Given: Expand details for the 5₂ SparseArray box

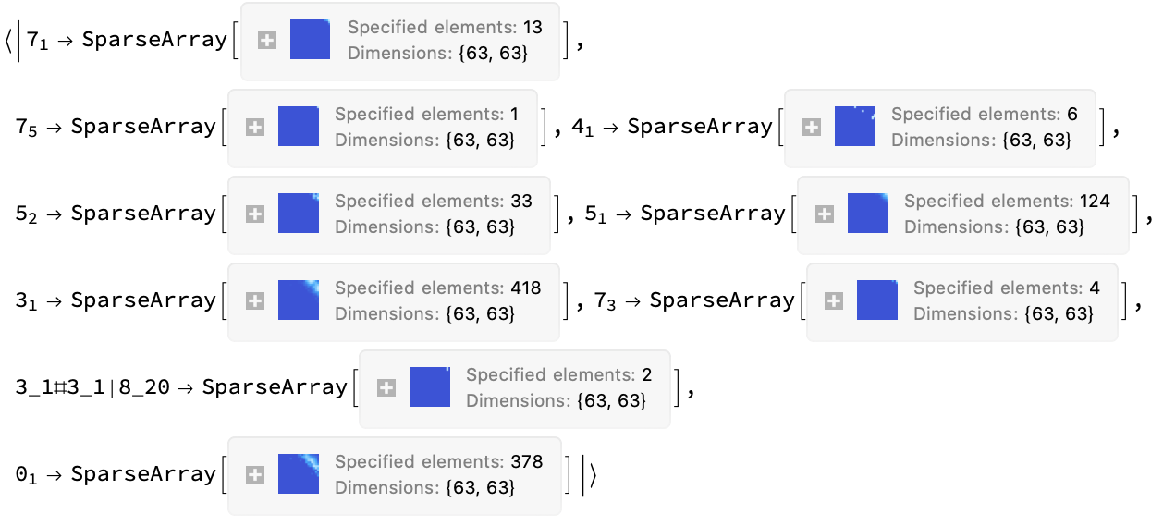Looking at the screenshot, I should [255, 214].
